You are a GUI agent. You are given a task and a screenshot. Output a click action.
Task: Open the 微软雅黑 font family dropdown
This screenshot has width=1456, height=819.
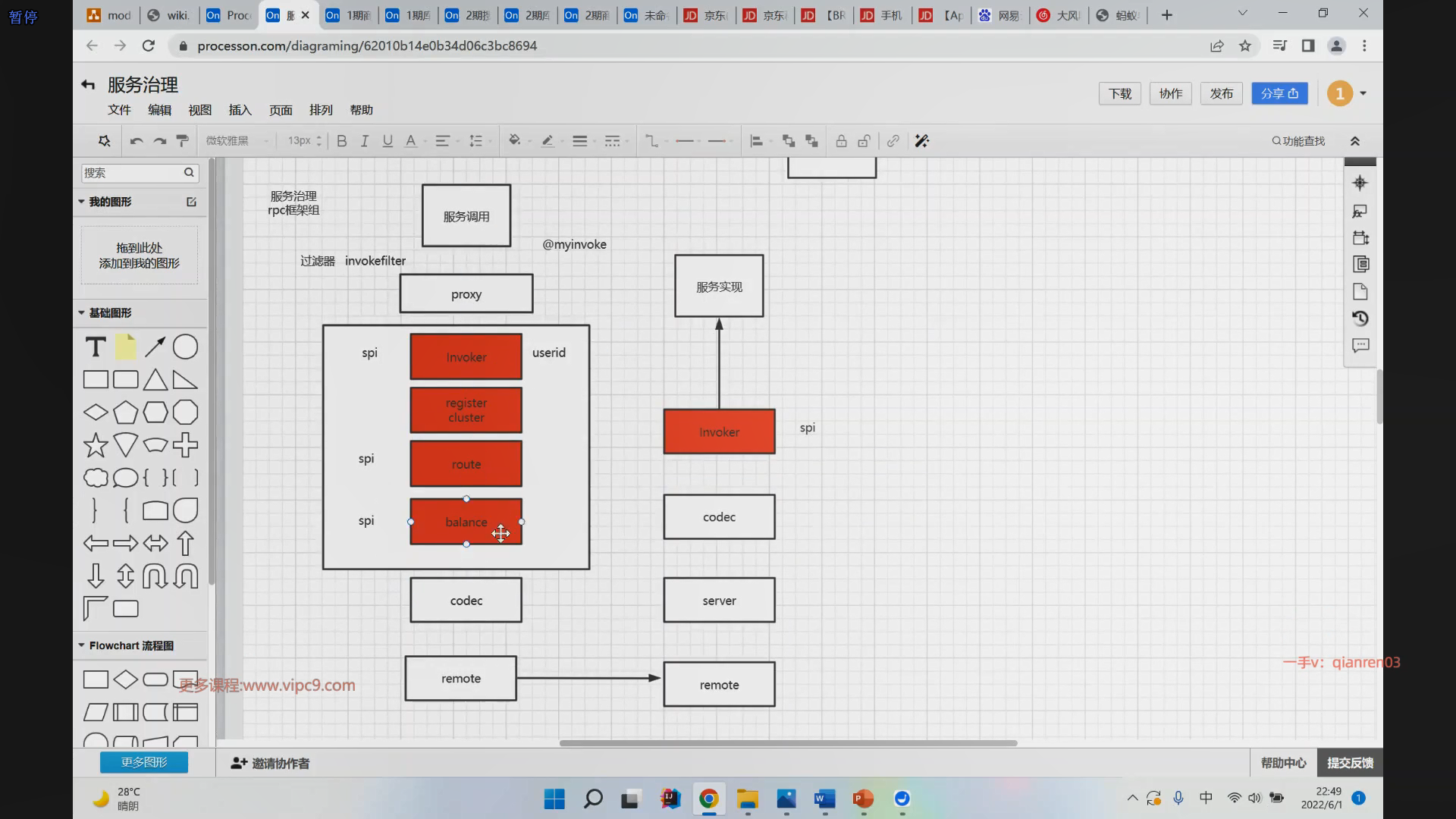237,141
